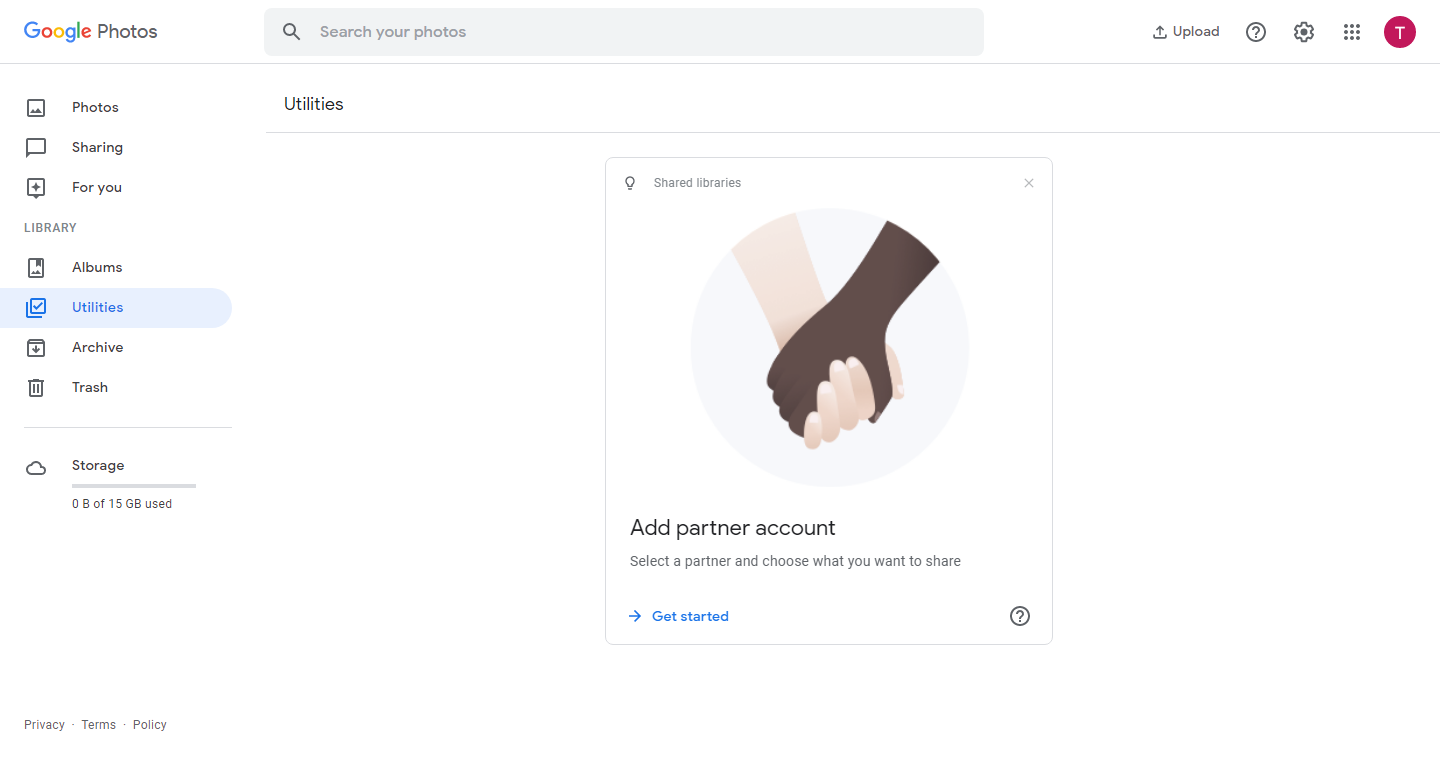Click the Sharing chat bubble icon
This screenshot has height=757, width=1440.
36,147
